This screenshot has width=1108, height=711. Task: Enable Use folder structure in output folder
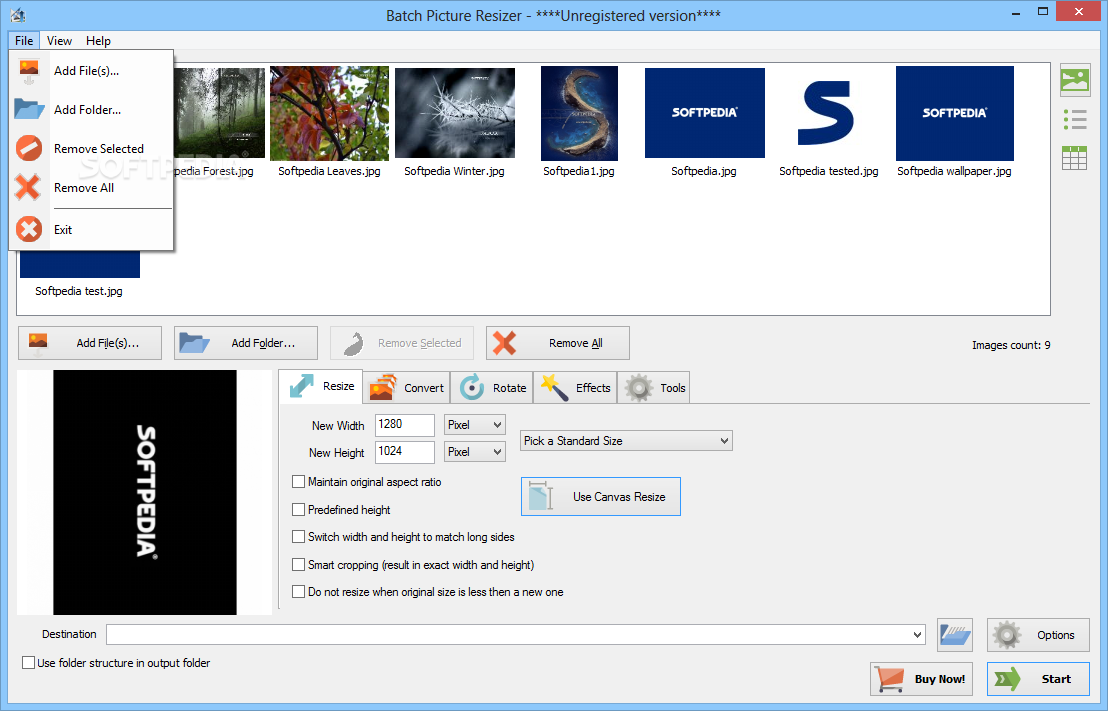click(28, 663)
